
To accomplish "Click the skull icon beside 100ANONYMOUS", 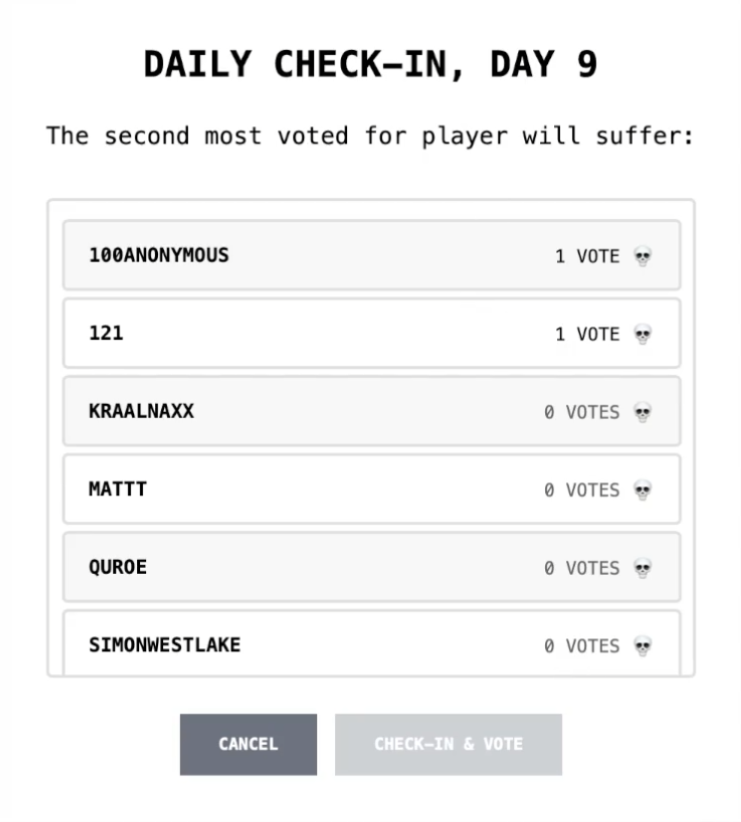I will point(643,256).
